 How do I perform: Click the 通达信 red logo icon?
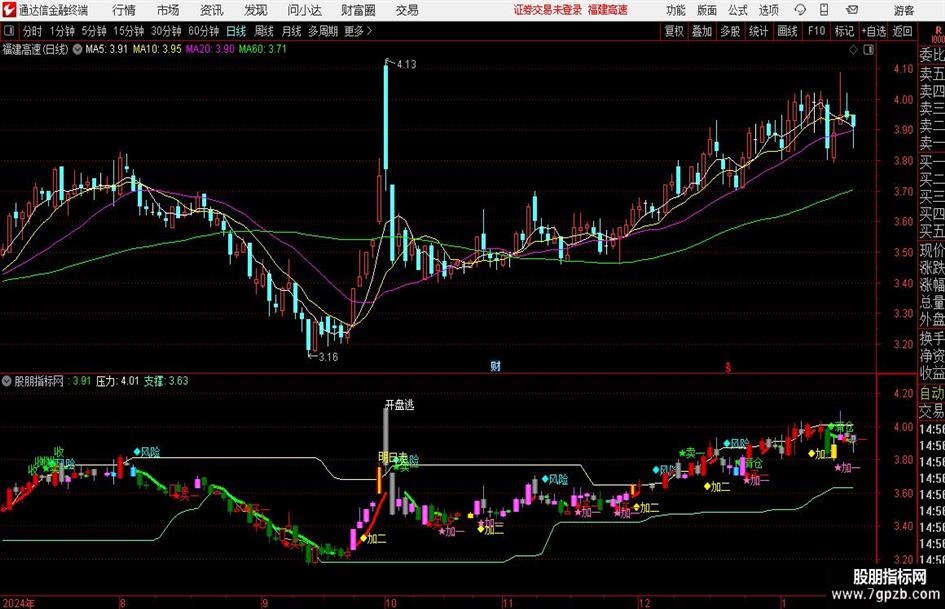(9, 10)
